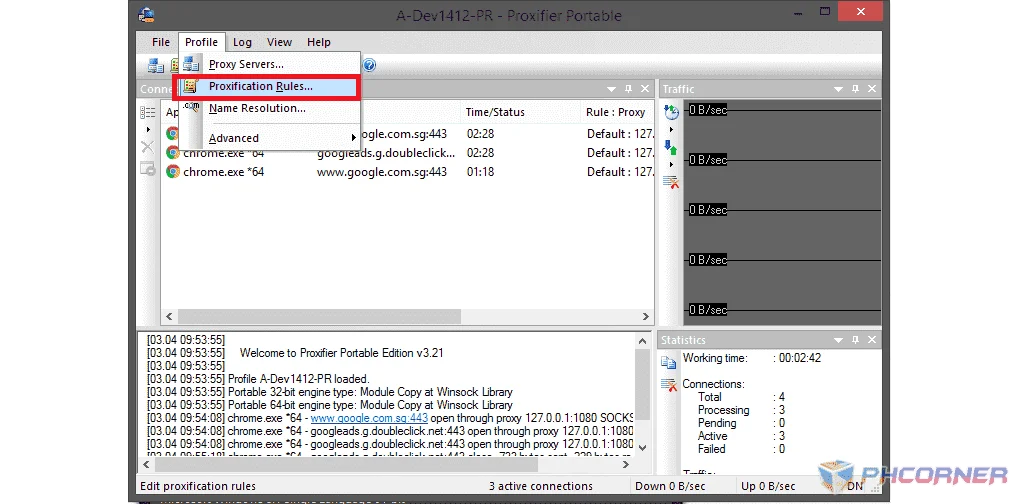Click the 01:18 time cell

tap(480, 172)
